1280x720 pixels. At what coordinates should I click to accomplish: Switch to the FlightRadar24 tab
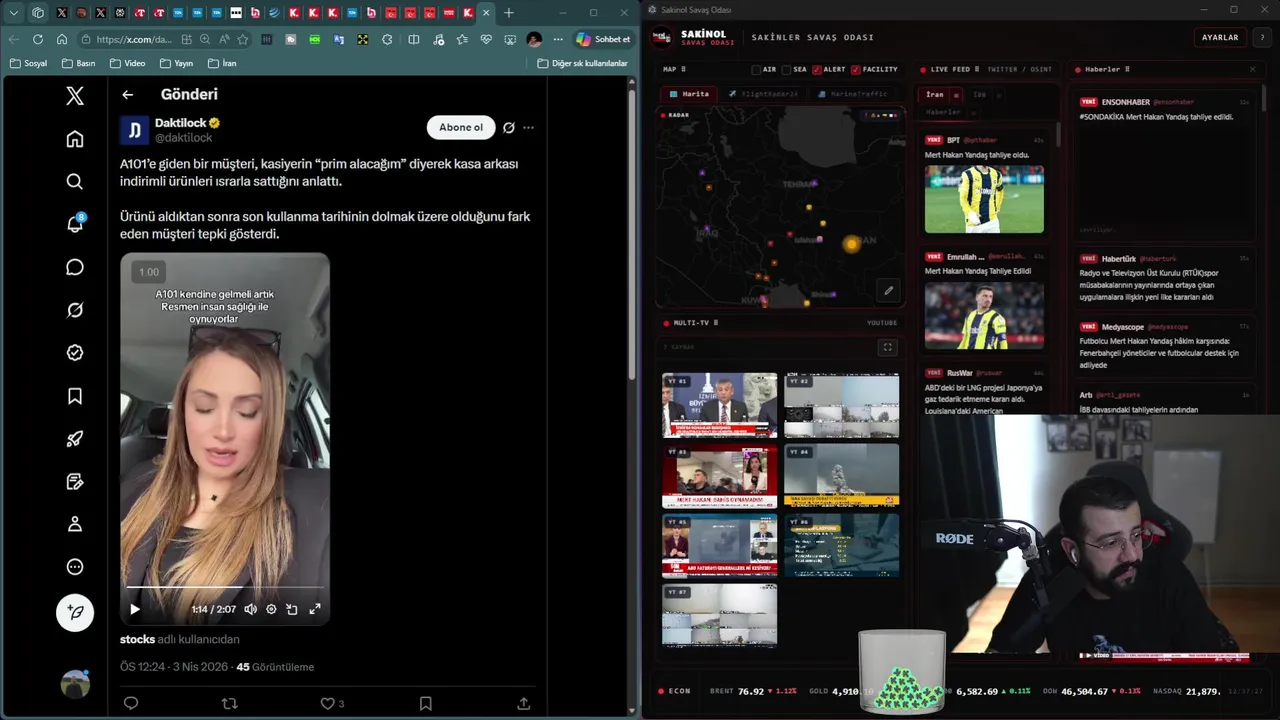pyautogui.click(x=763, y=94)
